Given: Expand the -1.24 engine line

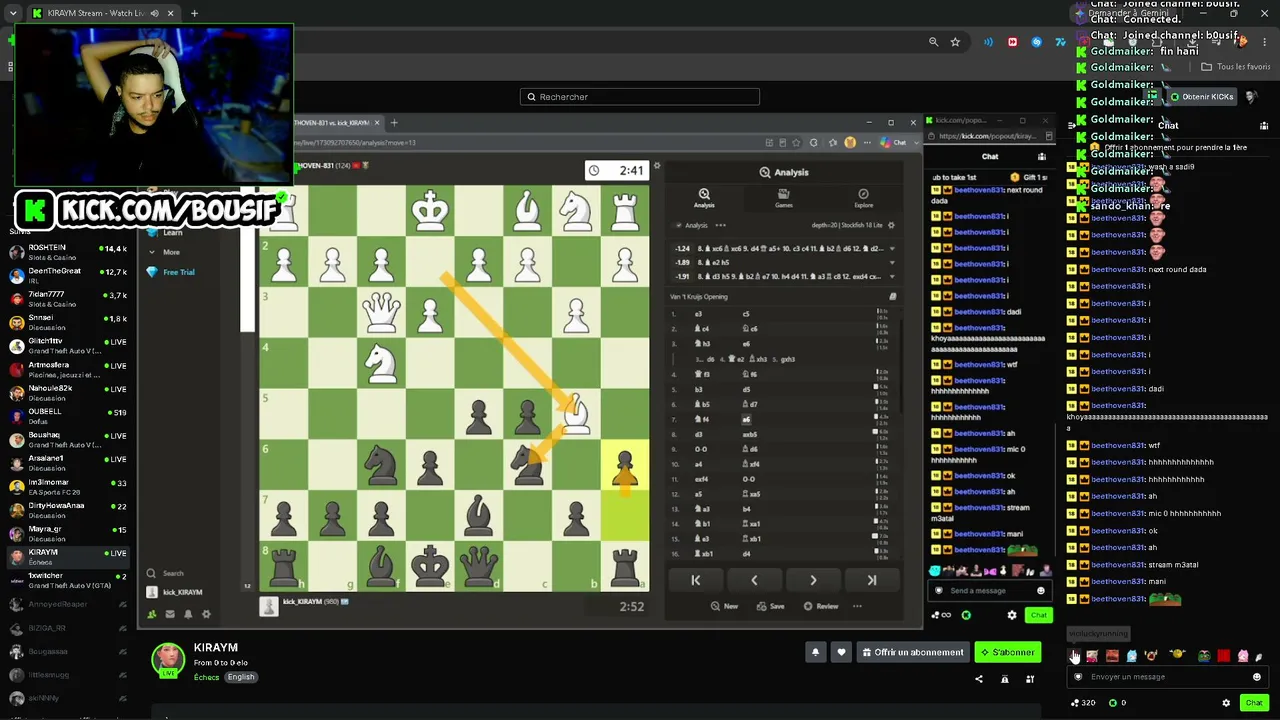Looking at the screenshot, I should point(892,248).
